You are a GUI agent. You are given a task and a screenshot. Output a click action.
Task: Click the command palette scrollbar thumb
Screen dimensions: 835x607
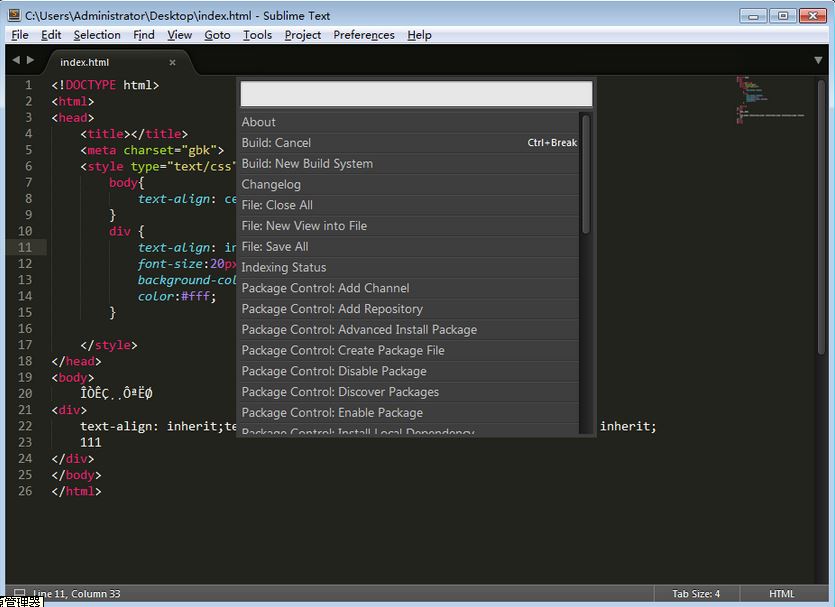coord(586,174)
